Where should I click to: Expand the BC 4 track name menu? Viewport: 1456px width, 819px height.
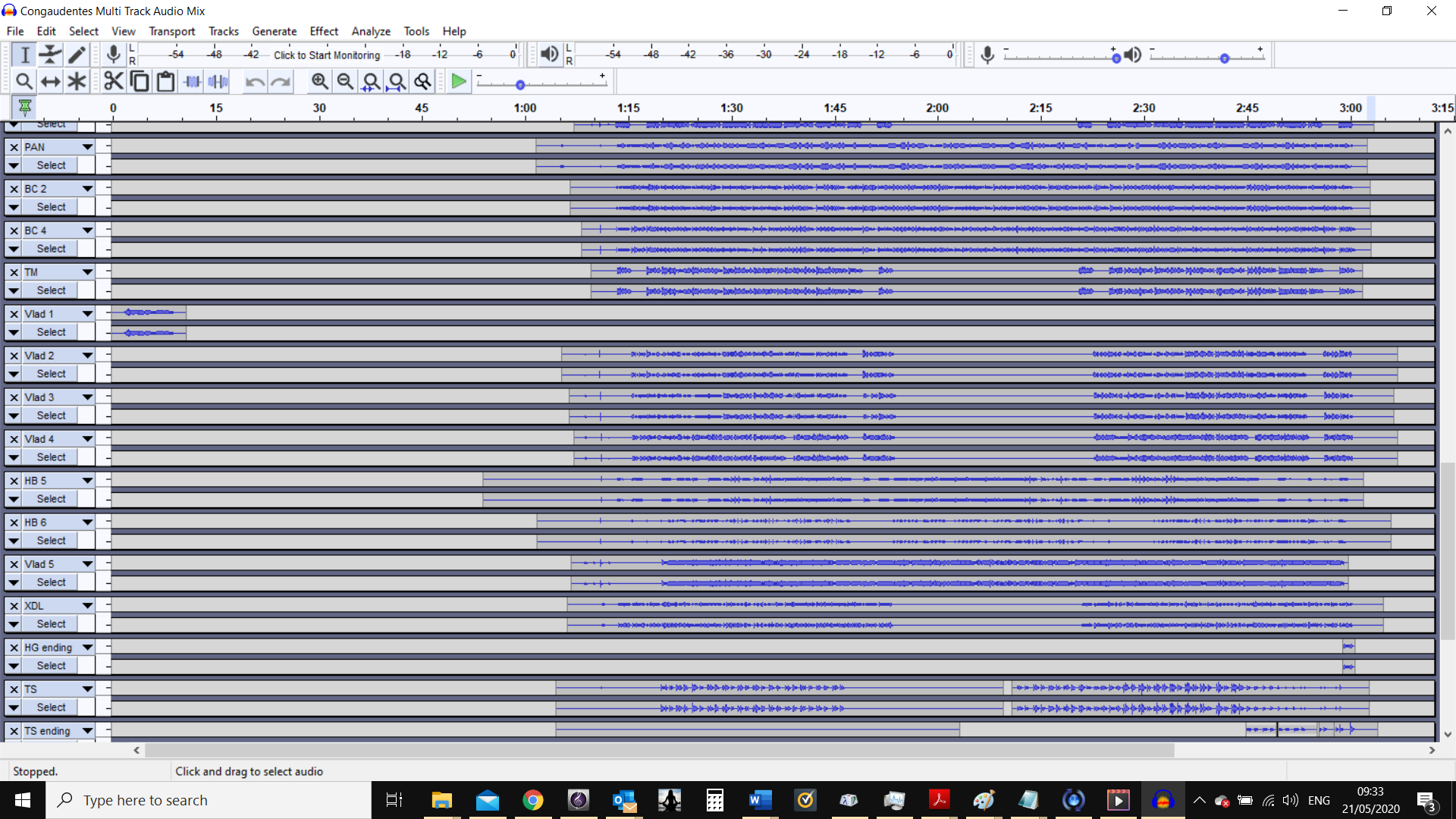click(87, 231)
